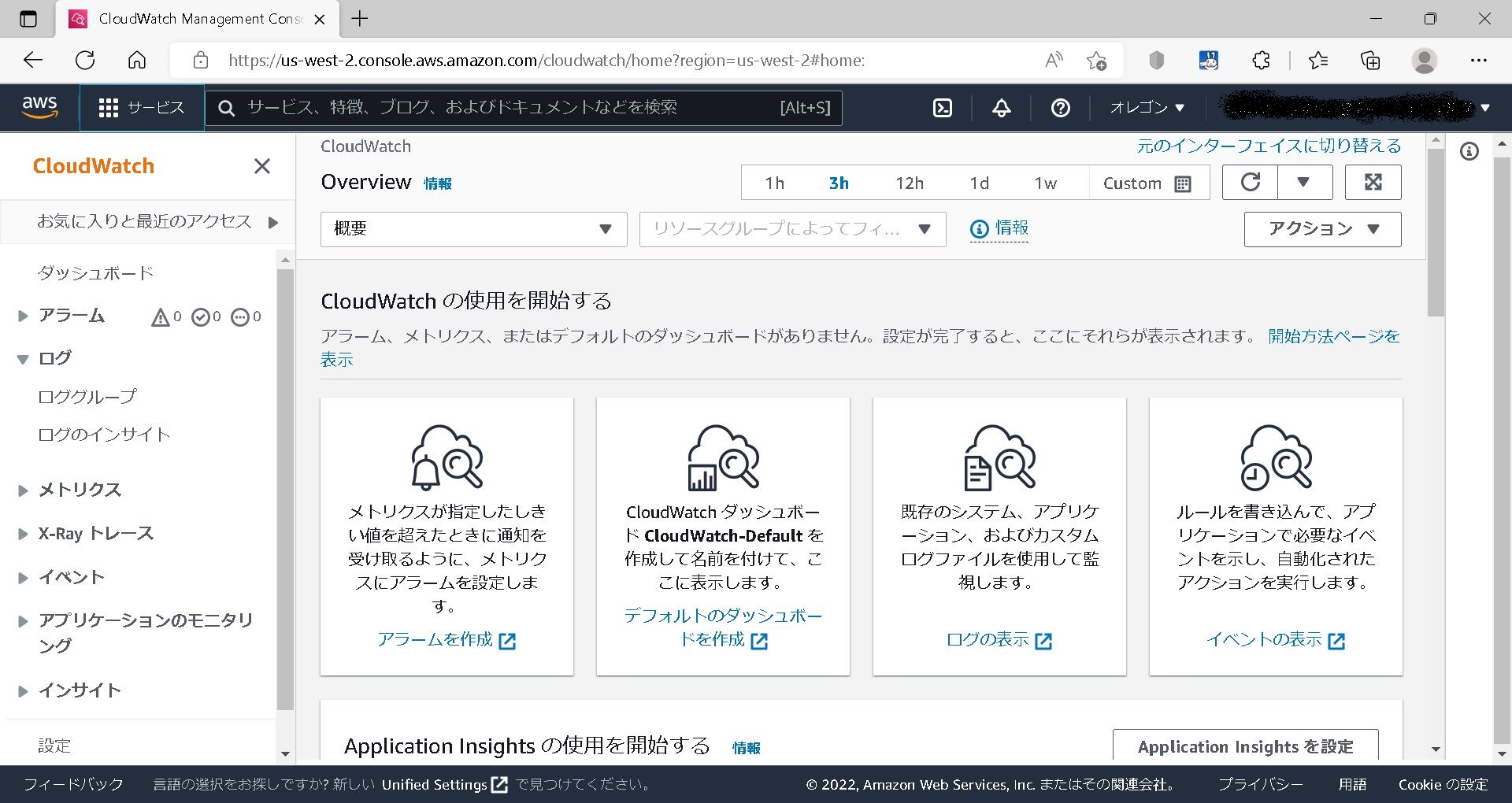Image resolution: width=1512 pixels, height=803 pixels.
Task: Toggle read aloud in address bar
Action: tap(1054, 61)
